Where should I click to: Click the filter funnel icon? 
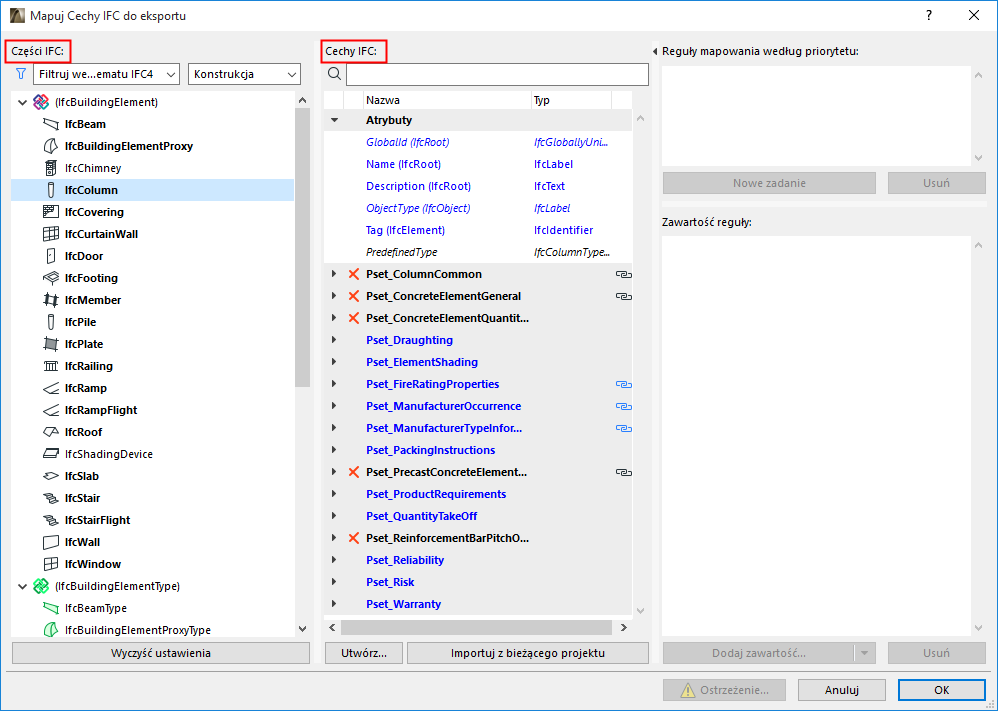(x=21, y=74)
